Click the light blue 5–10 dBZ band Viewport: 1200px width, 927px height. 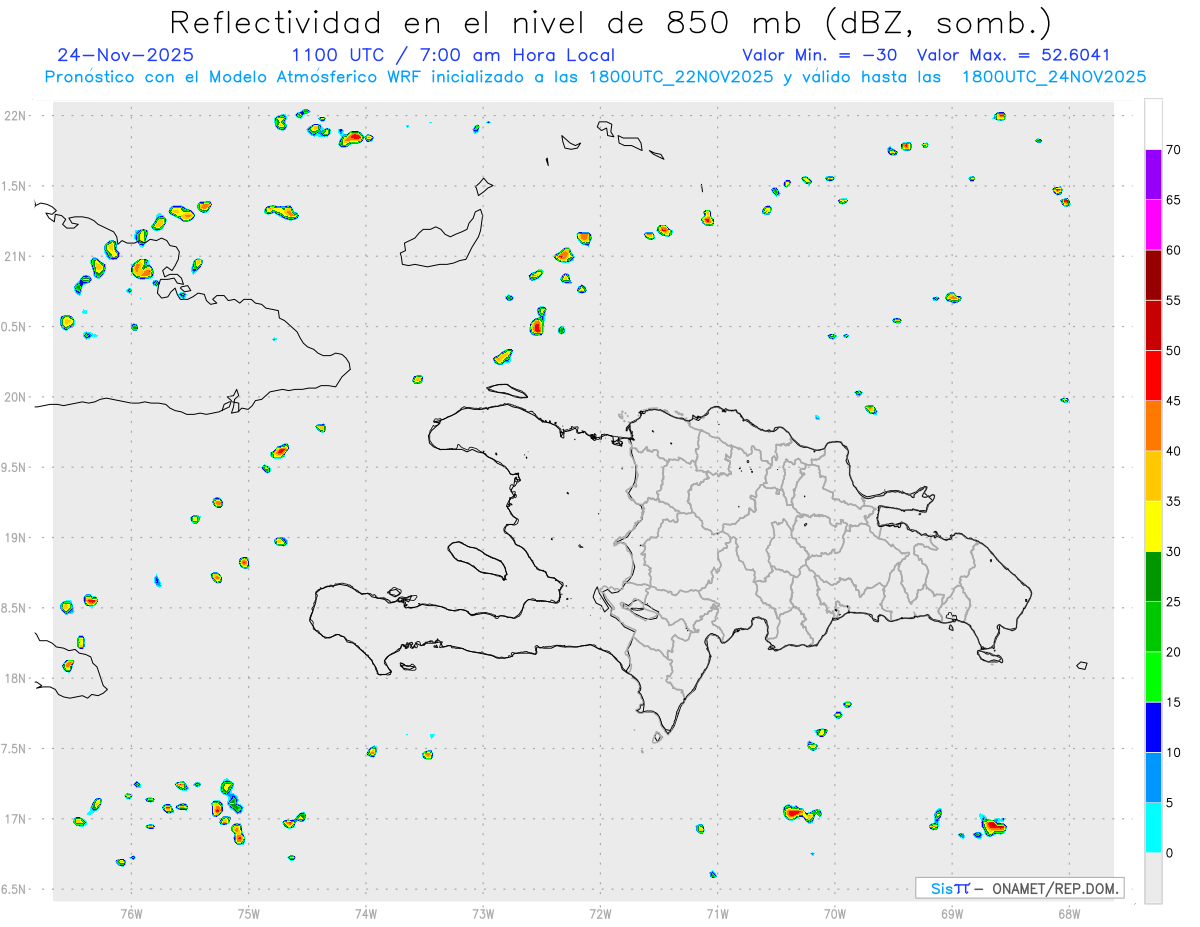[1153, 778]
